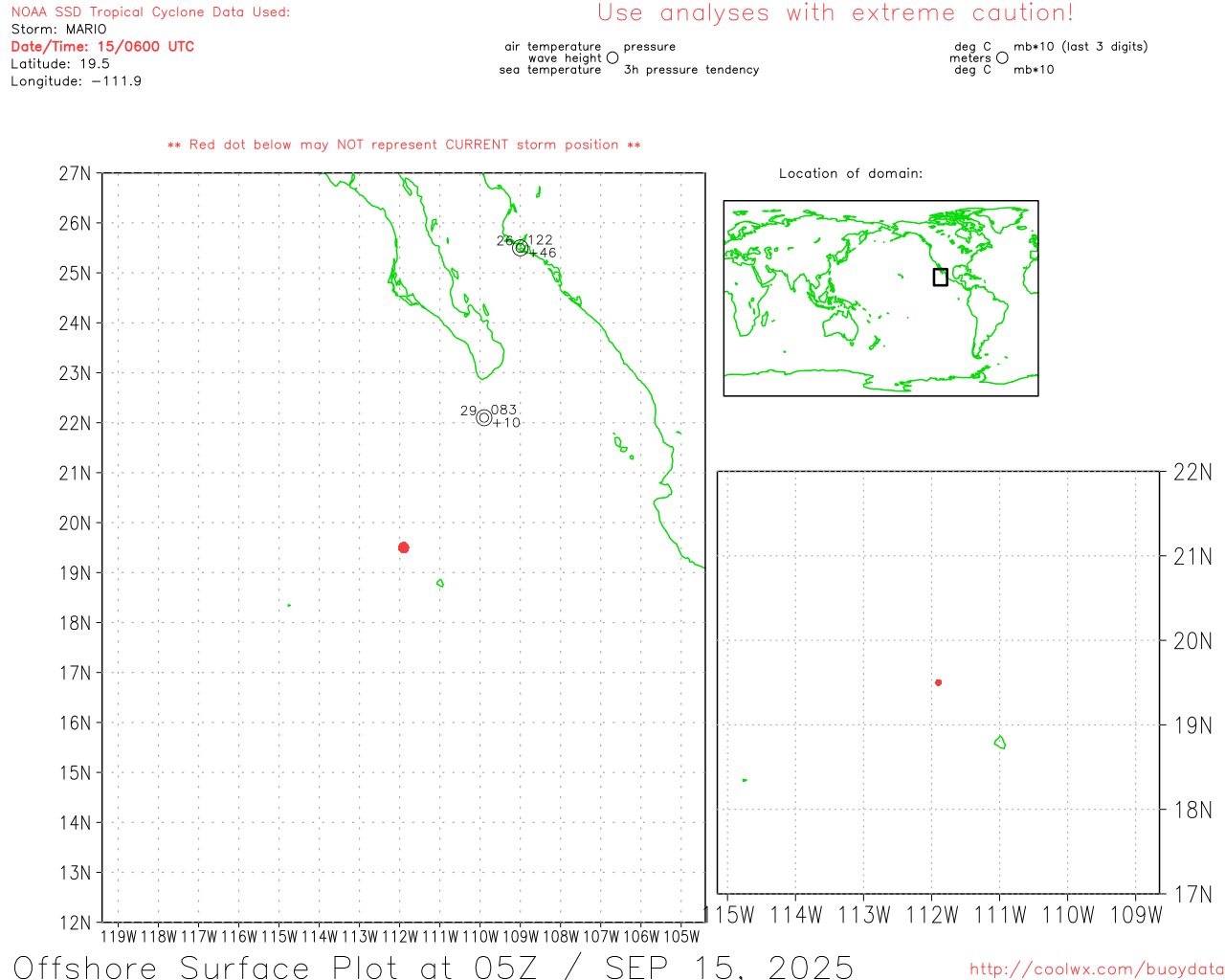Click 'Use analyses with extreme caution!' warning
Image resolution: width=1225 pixels, height=980 pixels.
835,13
